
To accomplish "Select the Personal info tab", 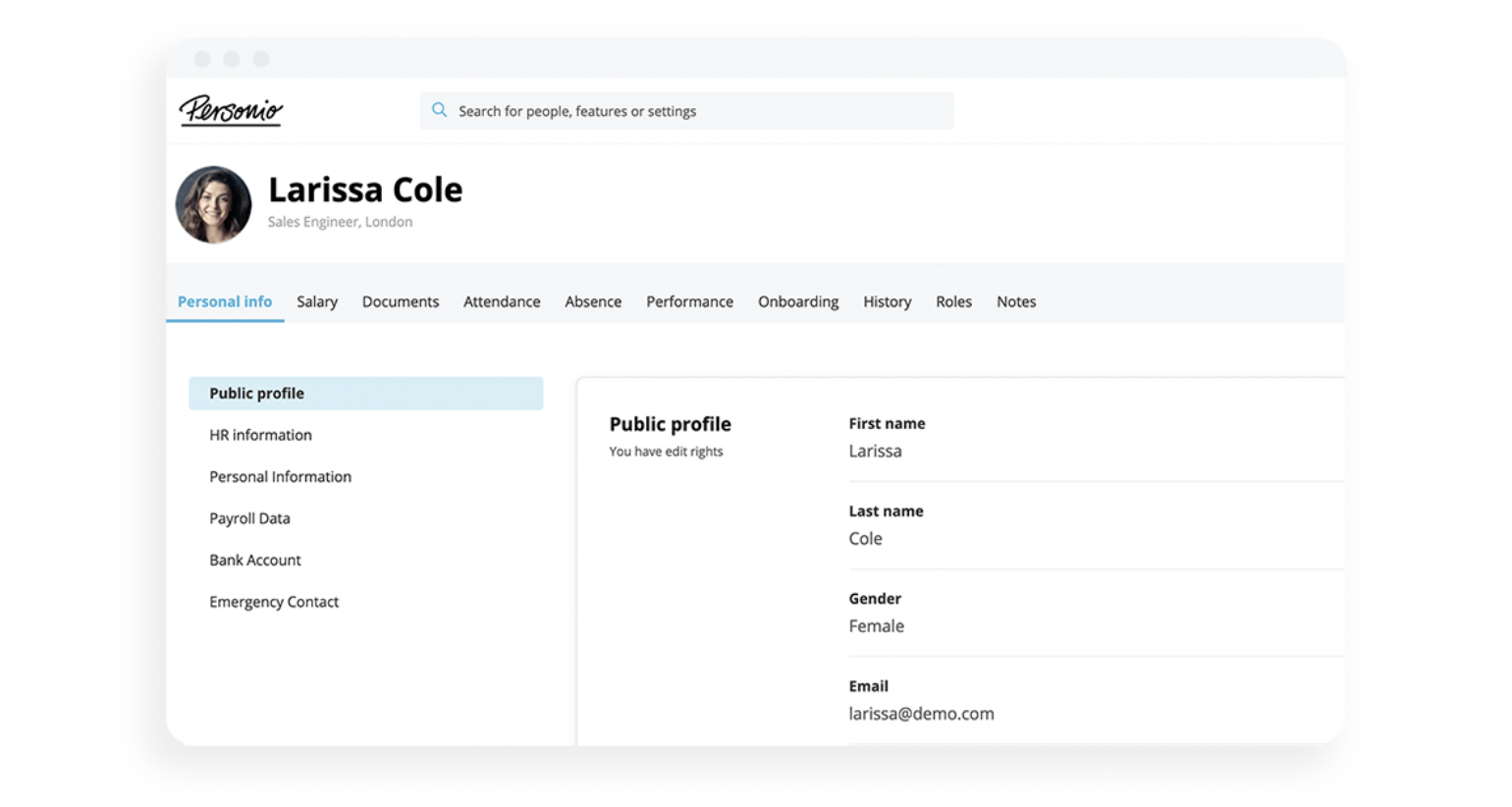I will coord(225,301).
